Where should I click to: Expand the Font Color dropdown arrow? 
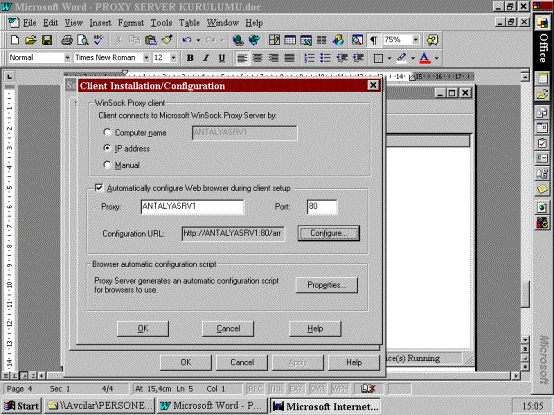436,58
